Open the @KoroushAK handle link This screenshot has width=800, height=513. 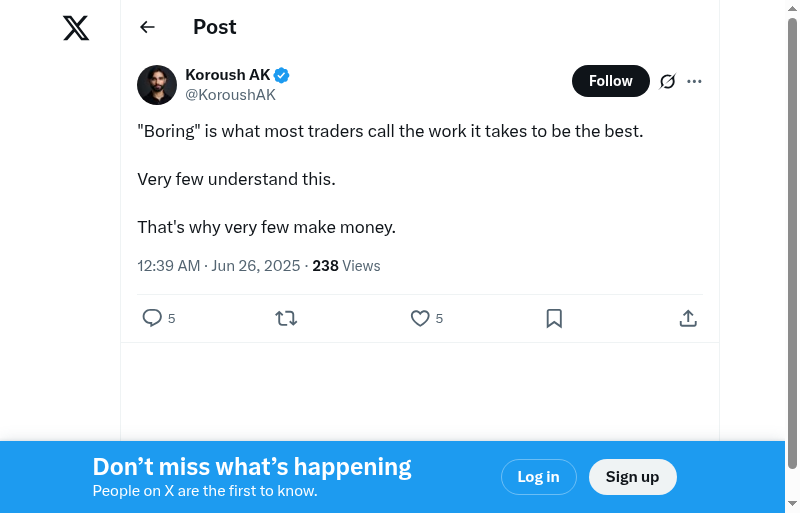(230, 95)
